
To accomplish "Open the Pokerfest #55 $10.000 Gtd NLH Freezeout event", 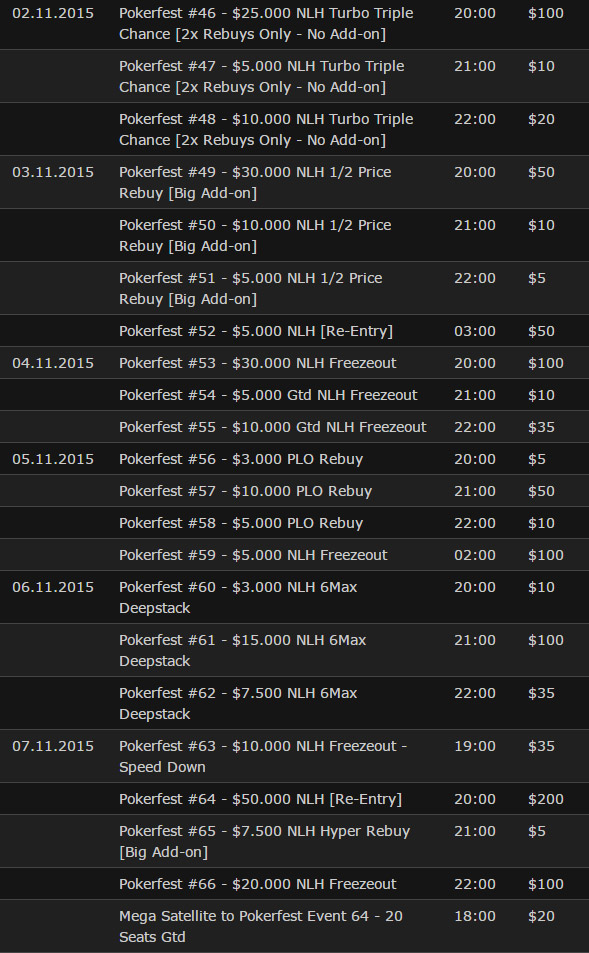I will [272, 427].
